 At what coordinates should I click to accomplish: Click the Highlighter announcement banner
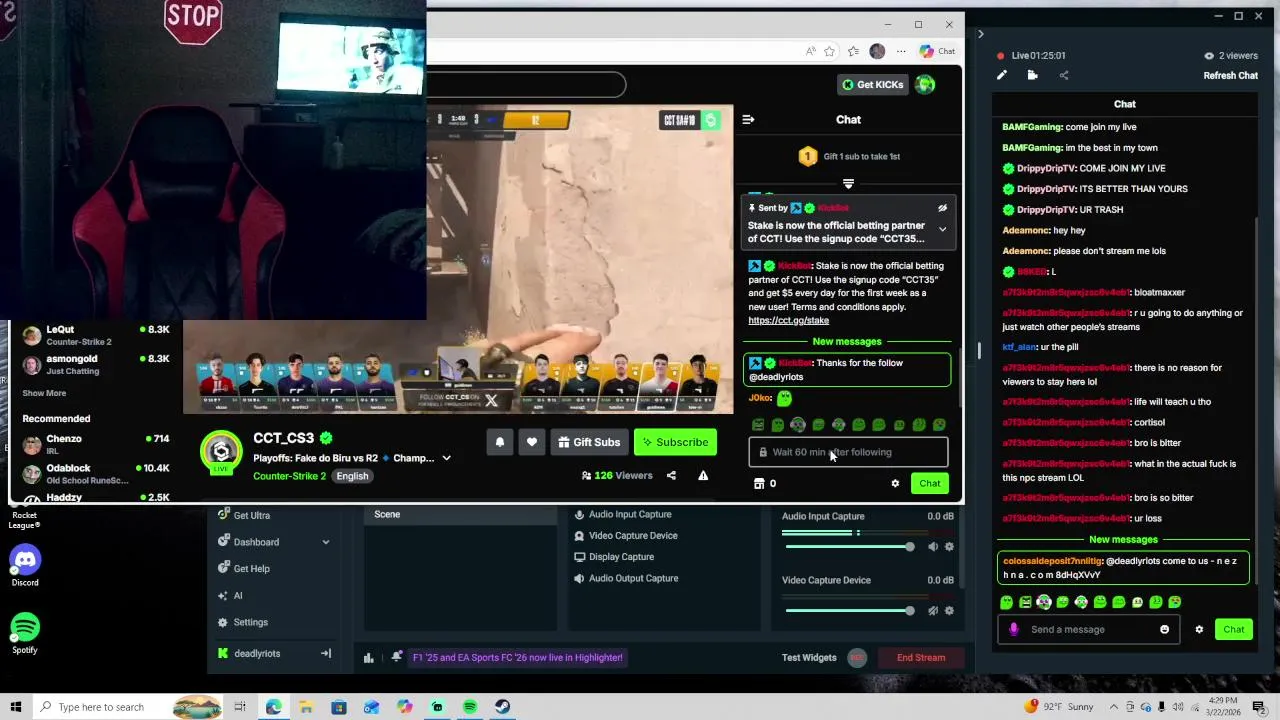[518, 658]
